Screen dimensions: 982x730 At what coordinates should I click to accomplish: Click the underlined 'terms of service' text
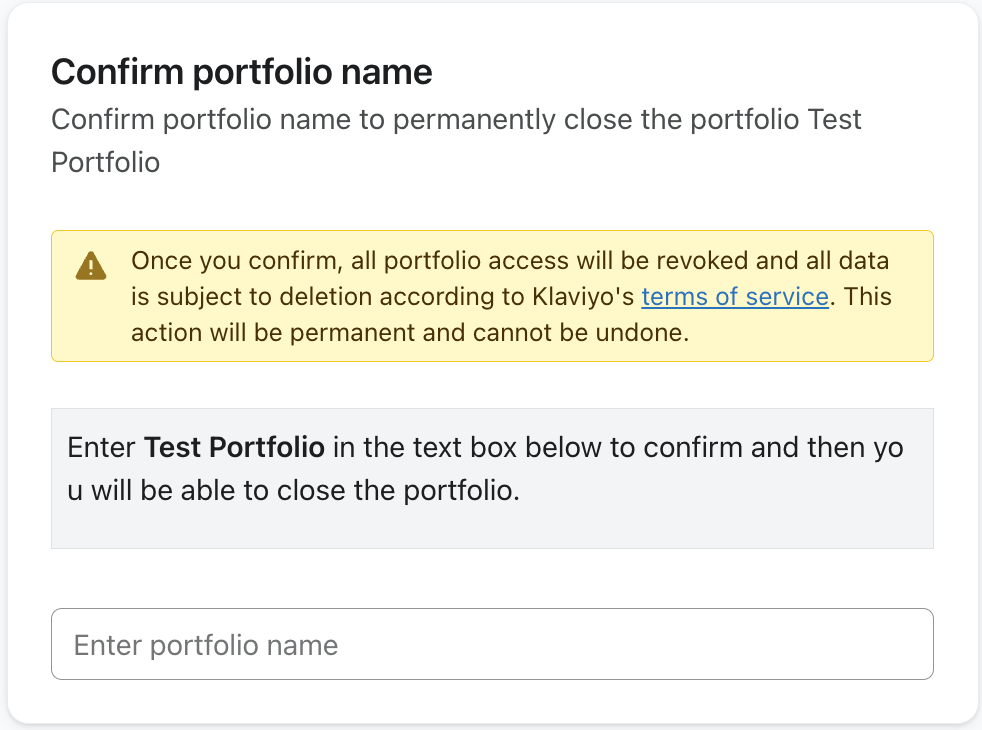pyautogui.click(x=735, y=296)
